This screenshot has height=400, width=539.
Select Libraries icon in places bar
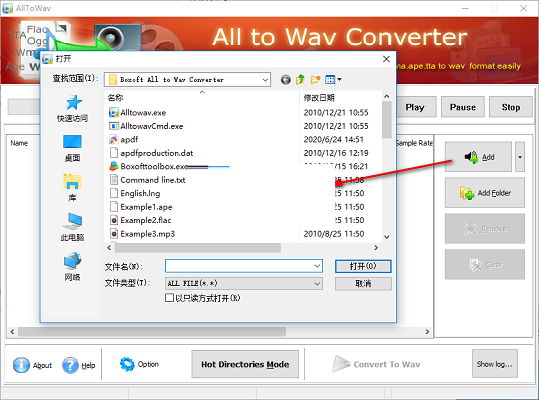(x=72, y=181)
